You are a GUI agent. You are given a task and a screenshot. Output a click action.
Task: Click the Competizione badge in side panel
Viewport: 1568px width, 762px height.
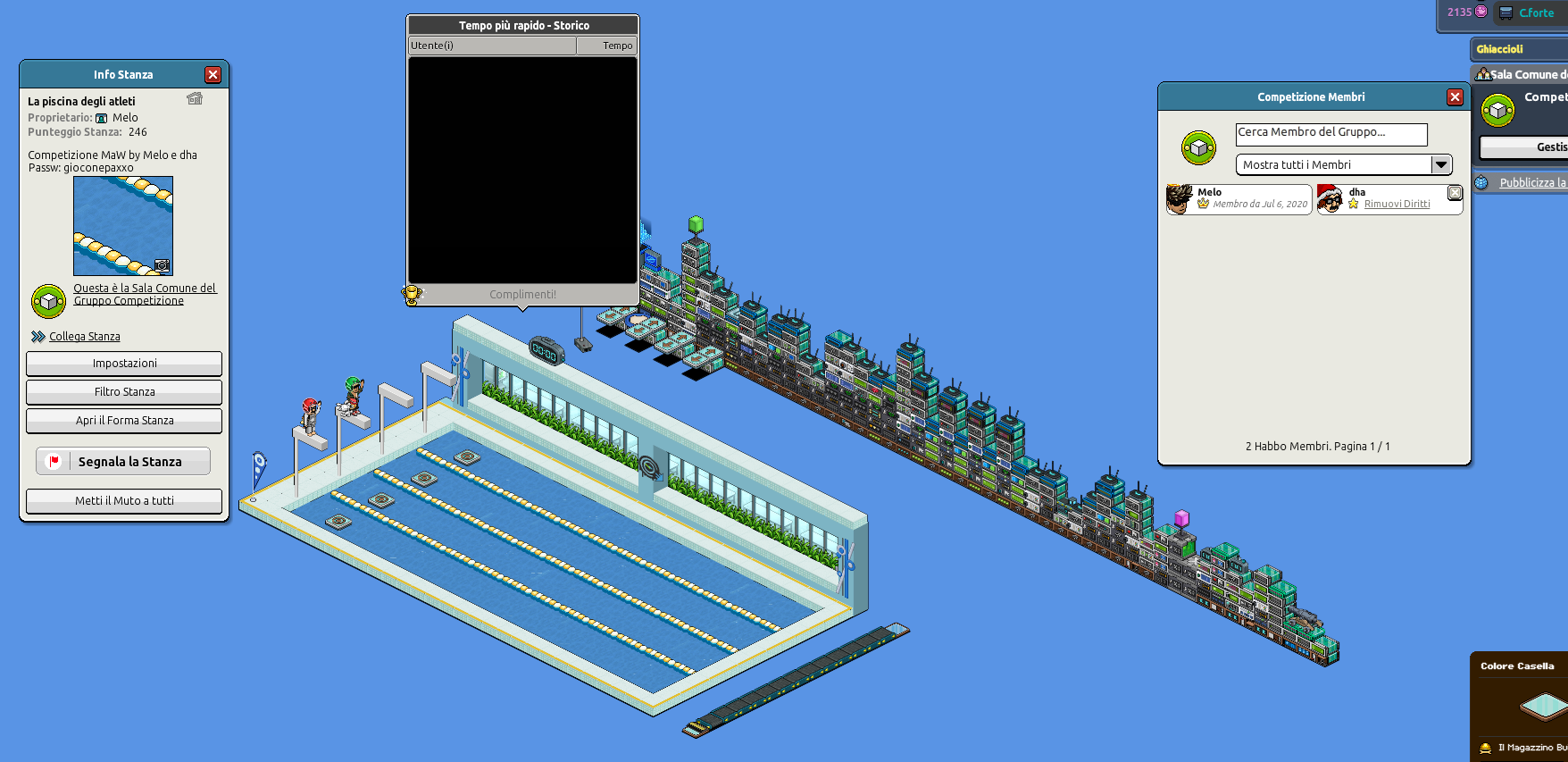tap(1497, 111)
